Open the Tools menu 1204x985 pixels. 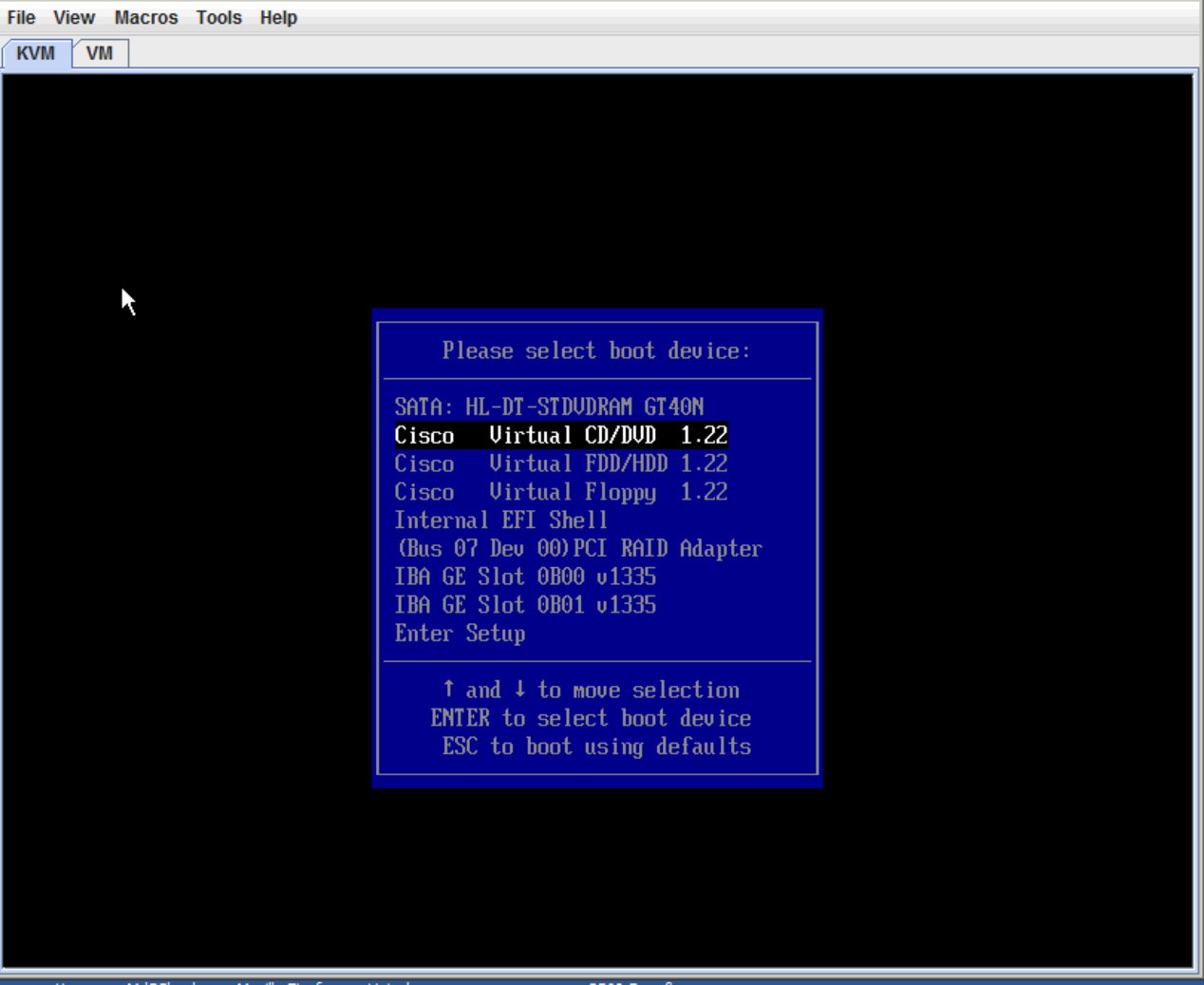tap(219, 18)
